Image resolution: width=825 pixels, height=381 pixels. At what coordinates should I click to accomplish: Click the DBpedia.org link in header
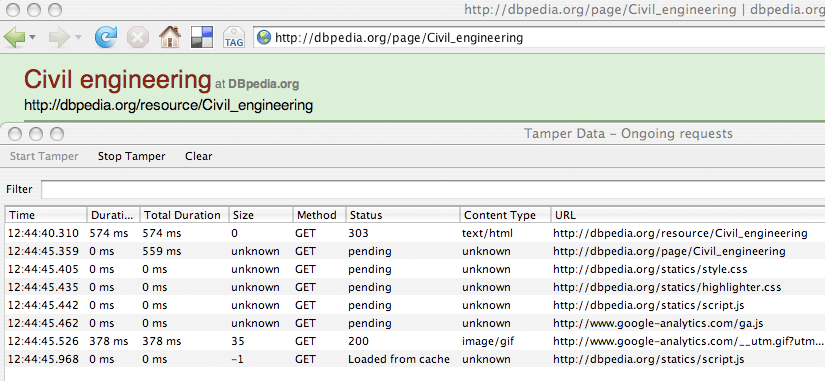(264, 84)
